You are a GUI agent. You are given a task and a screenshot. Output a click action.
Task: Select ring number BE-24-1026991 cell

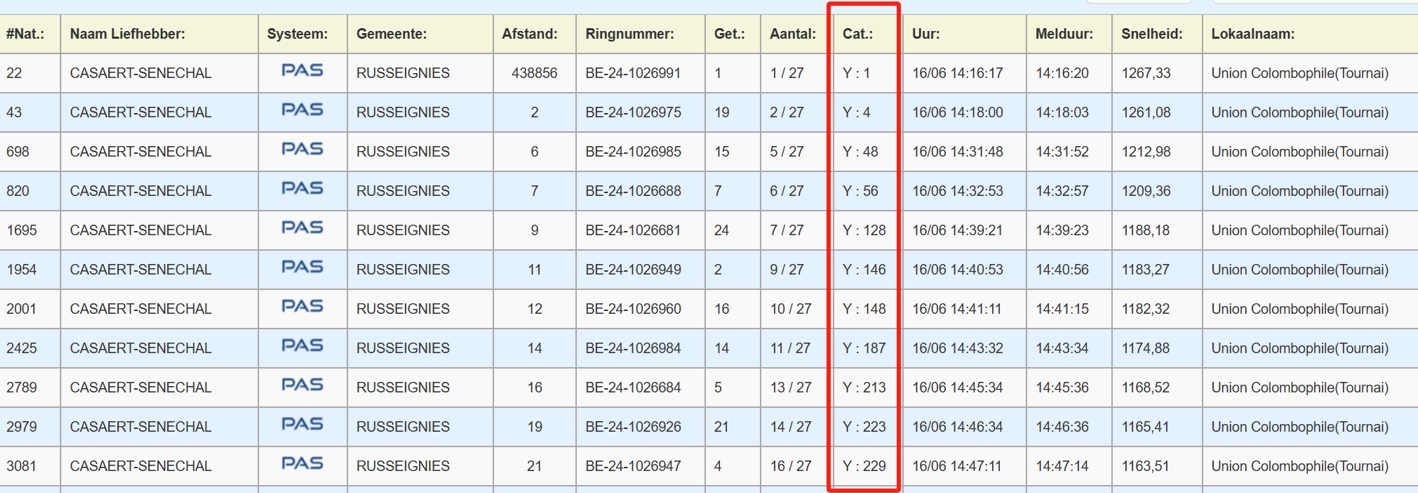633,73
